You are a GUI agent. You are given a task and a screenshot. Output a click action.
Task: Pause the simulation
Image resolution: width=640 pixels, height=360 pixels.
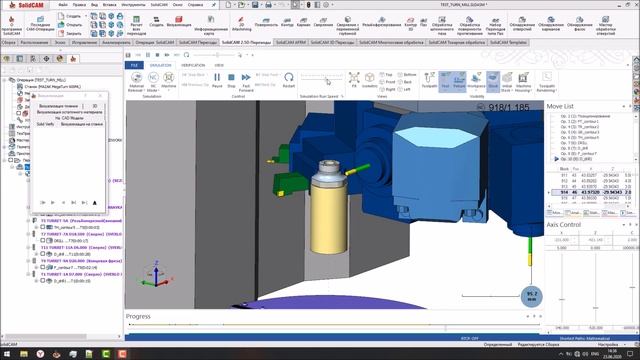[x=217, y=80]
